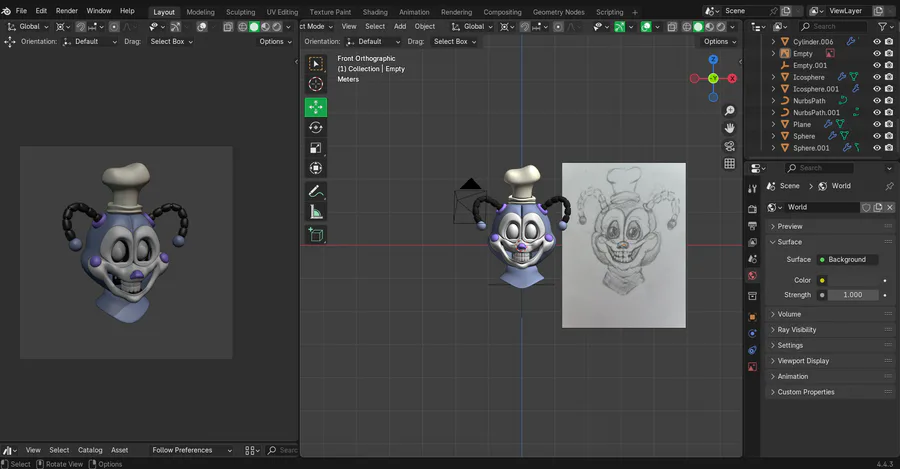Open Options in the right viewport header

[x=720, y=41]
